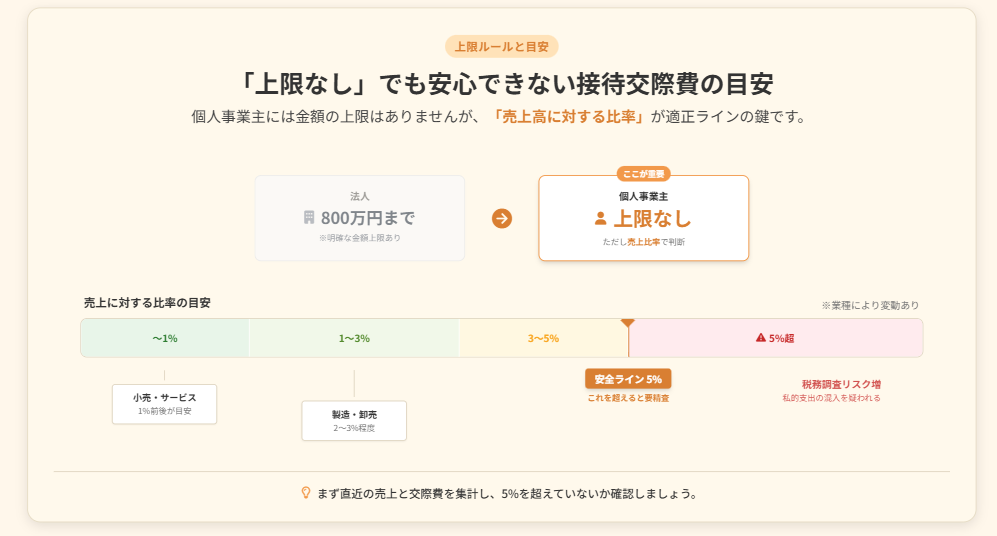
Task: Click the yellow 3〜5% bar segment
Action: click(543, 338)
